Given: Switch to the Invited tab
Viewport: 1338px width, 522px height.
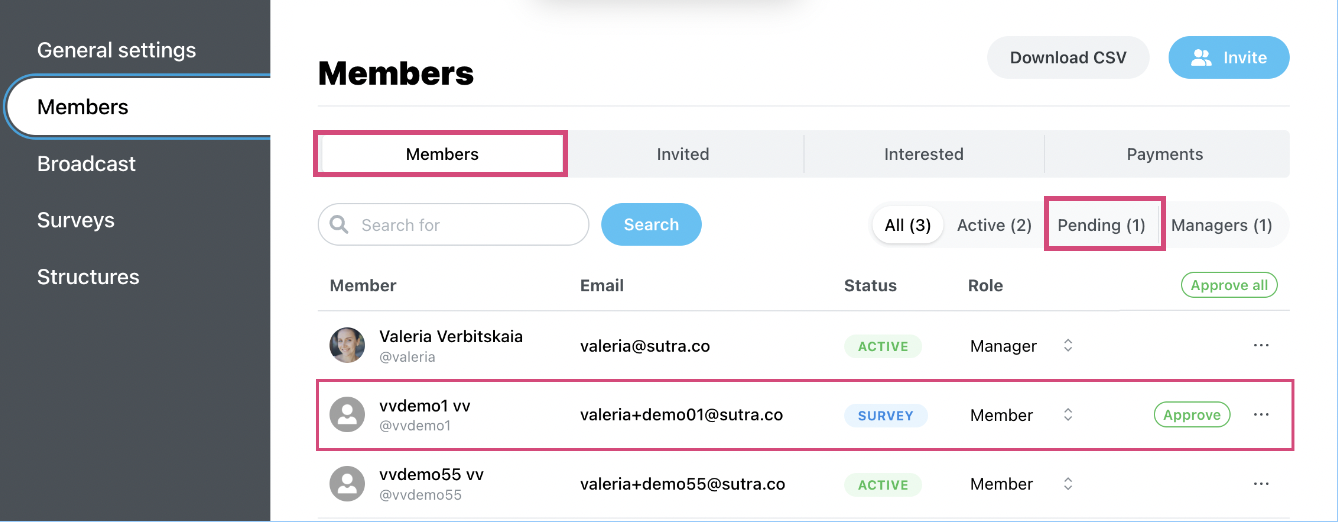Looking at the screenshot, I should tap(683, 154).
